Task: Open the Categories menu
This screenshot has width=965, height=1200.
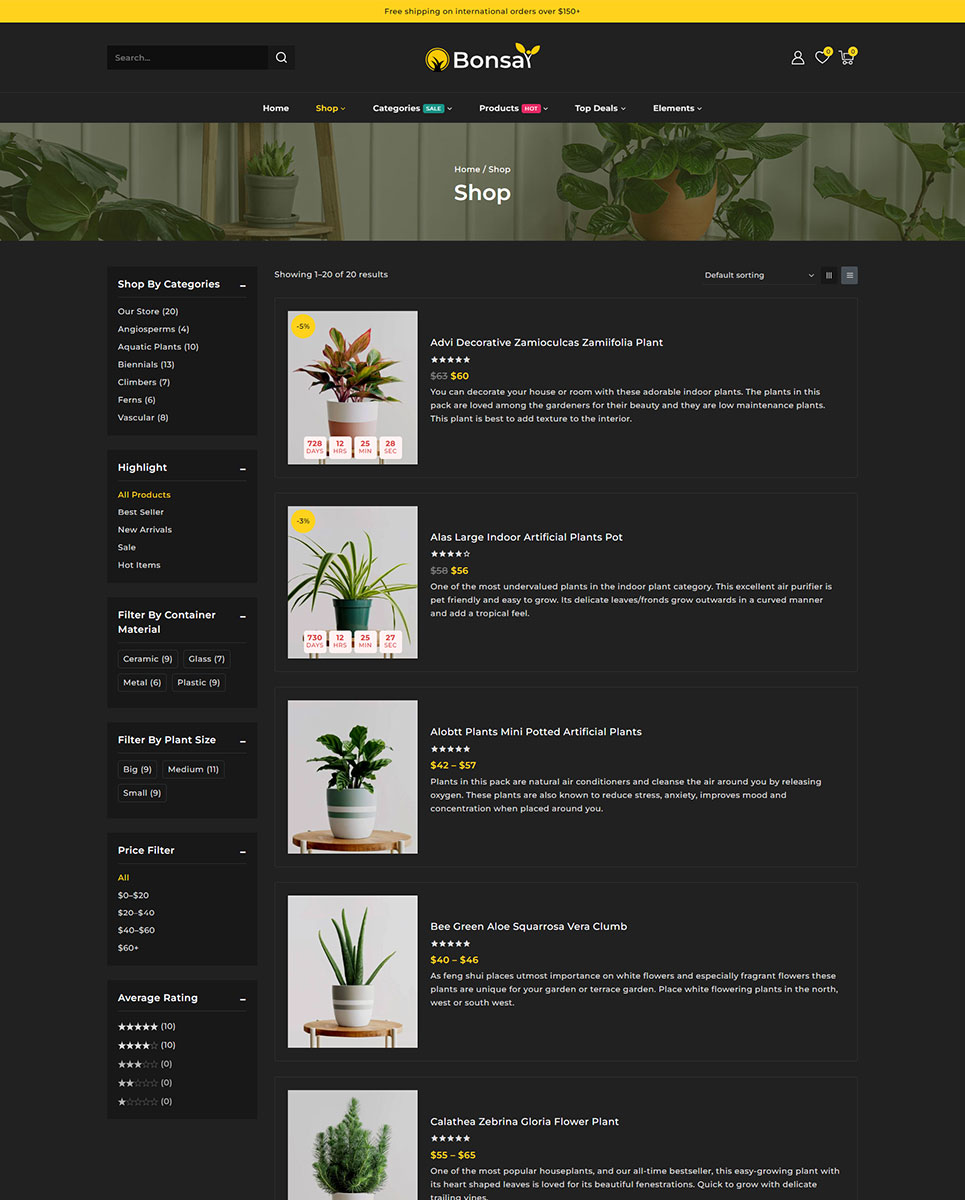Action: coord(412,108)
